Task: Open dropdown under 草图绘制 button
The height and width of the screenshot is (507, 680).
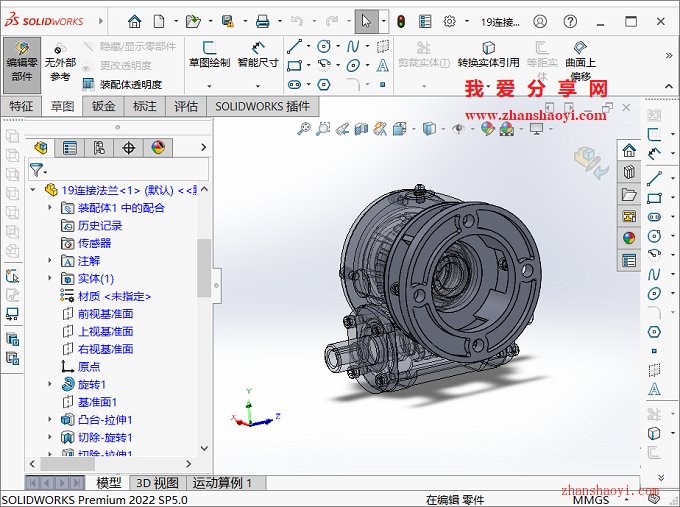Action: 209,86
